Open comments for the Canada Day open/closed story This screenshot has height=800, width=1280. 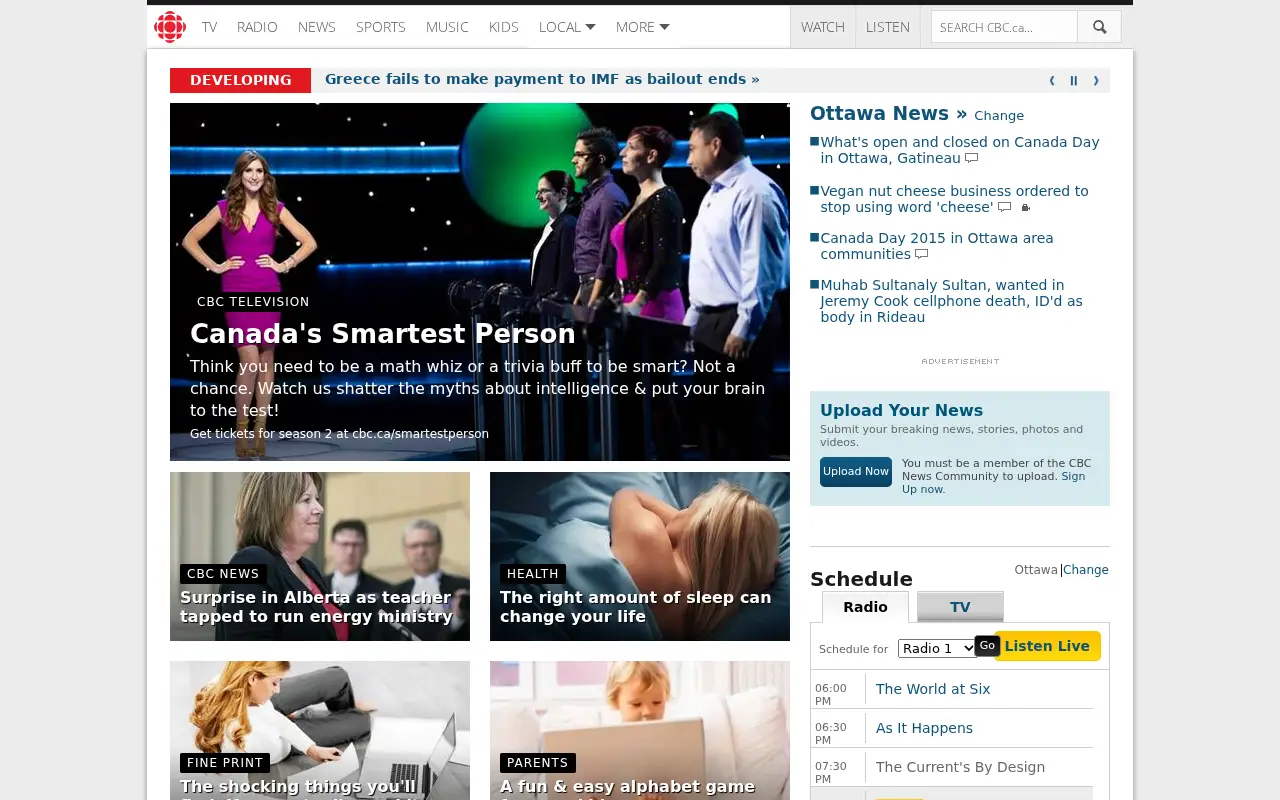(x=971, y=158)
